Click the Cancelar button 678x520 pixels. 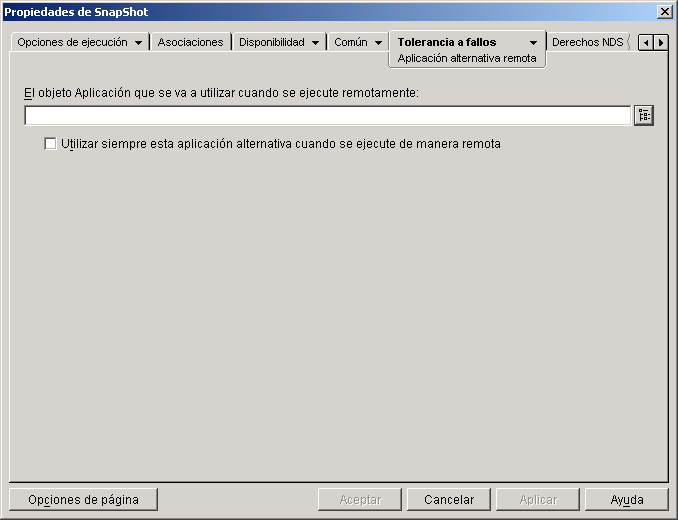(449, 500)
